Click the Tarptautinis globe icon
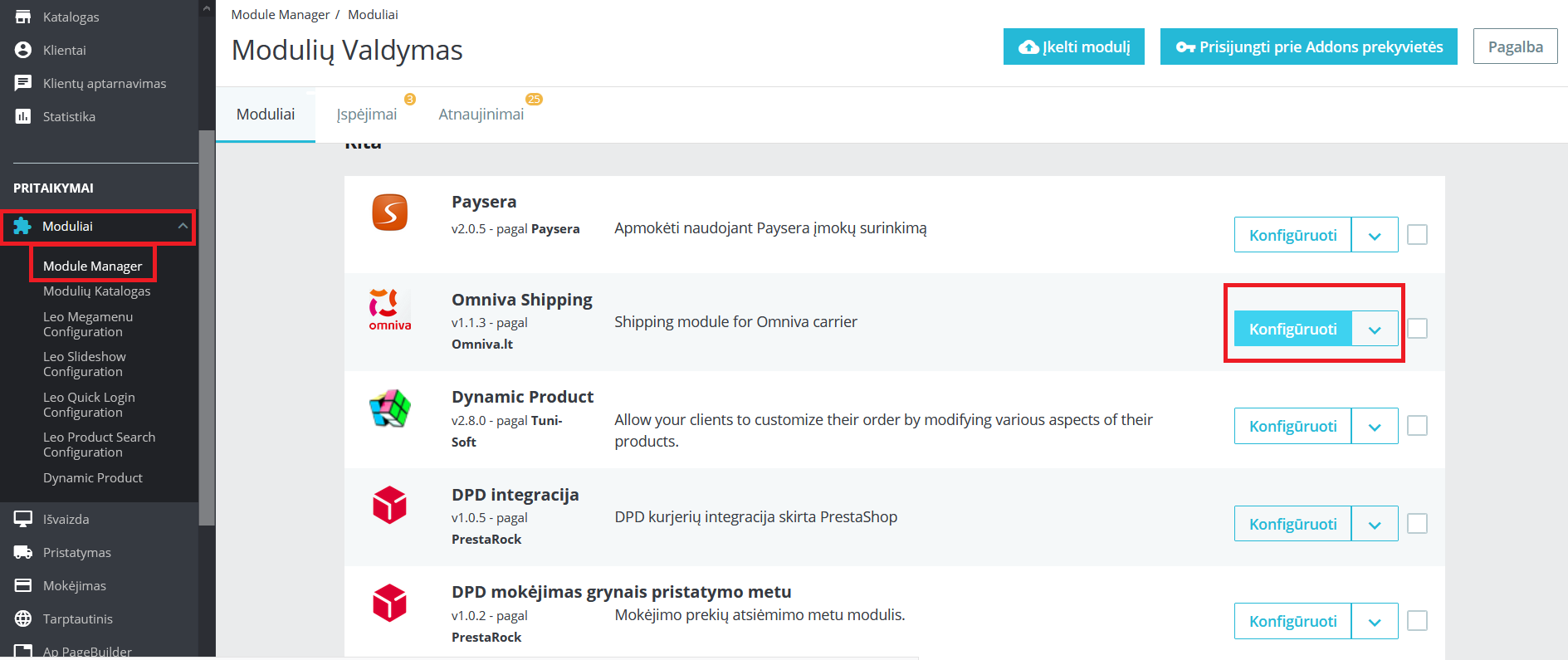 (x=23, y=618)
